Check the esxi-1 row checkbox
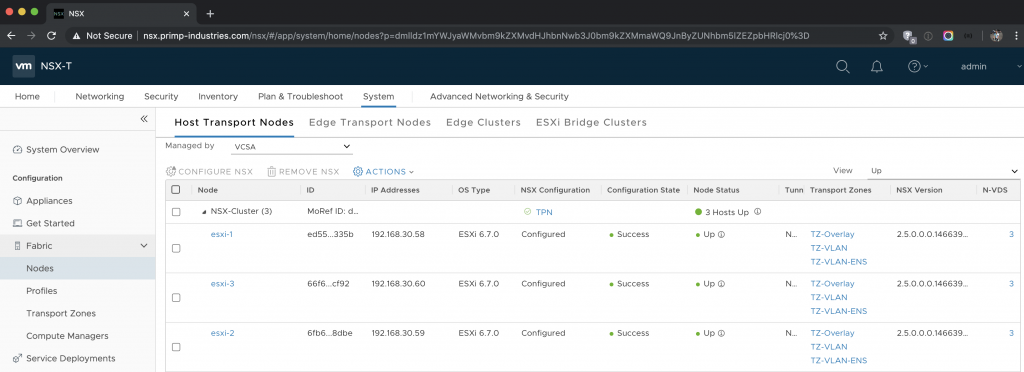The image size is (1024, 372). 176,248
